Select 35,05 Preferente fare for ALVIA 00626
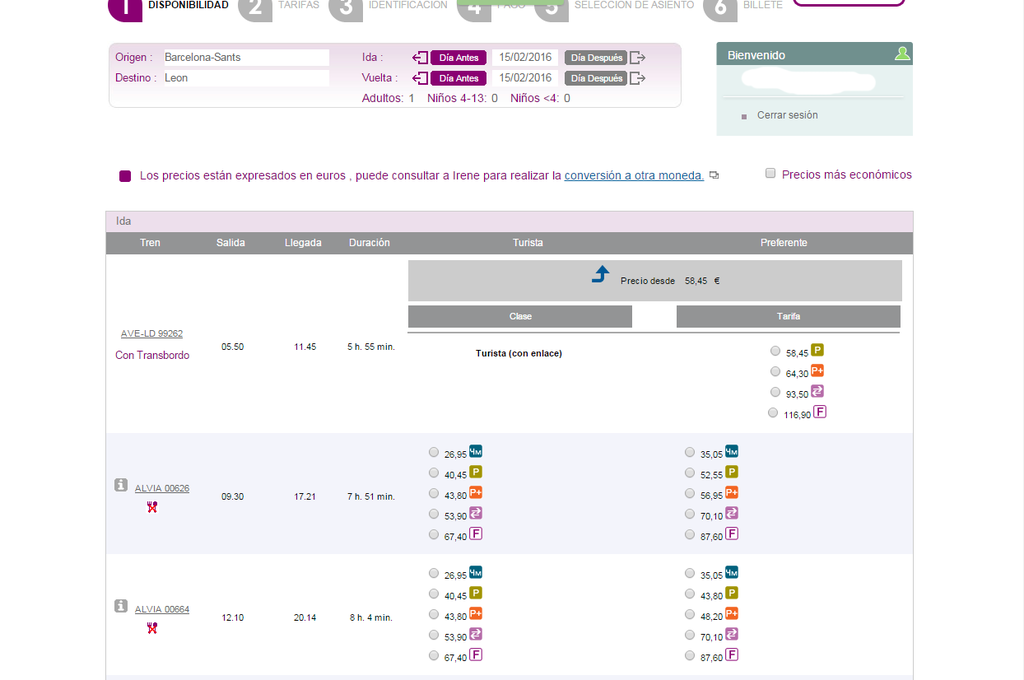The height and width of the screenshot is (680, 1024). pyautogui.click(x=690, y=452)
